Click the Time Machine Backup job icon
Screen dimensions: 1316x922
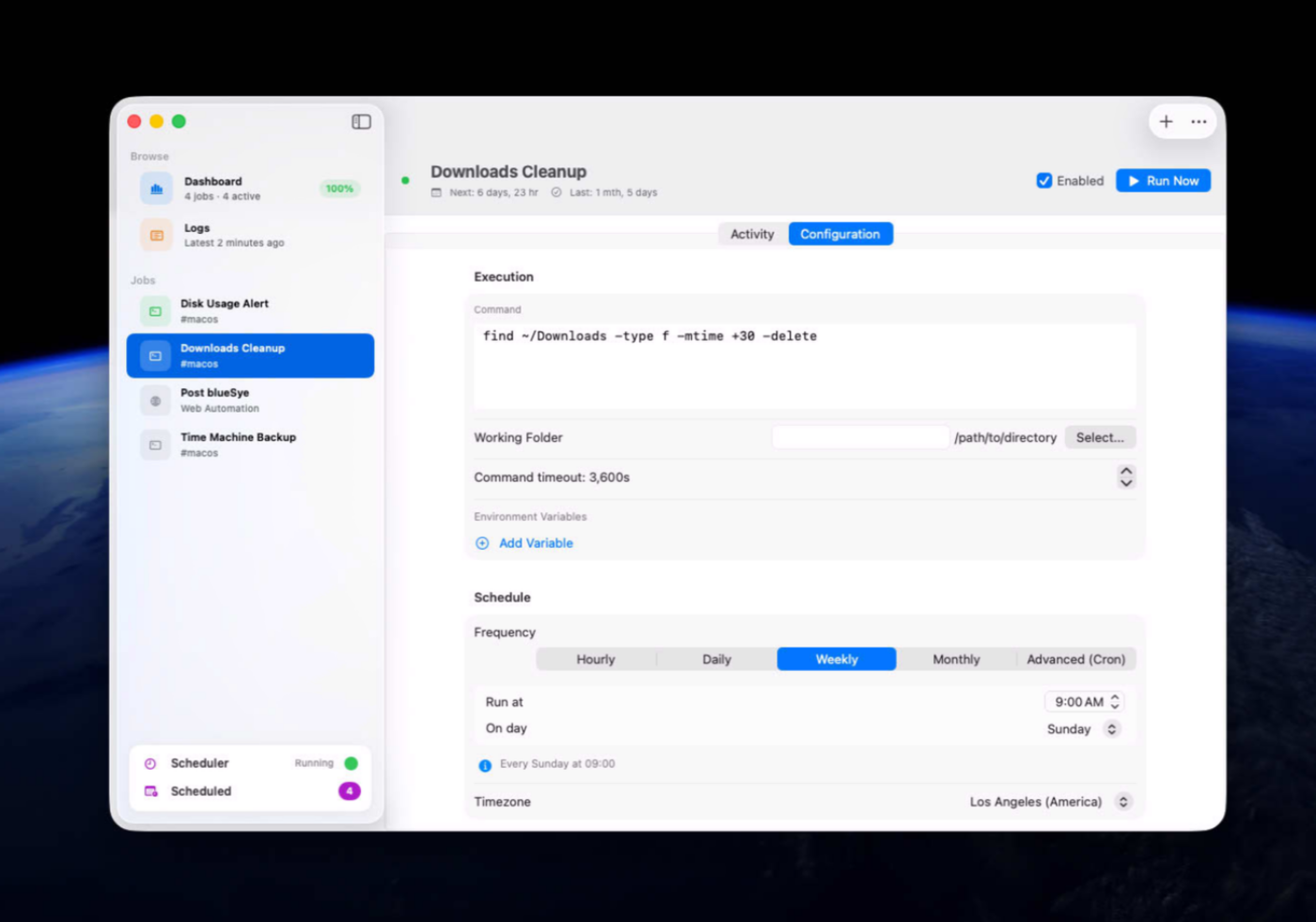pos(155,445)
